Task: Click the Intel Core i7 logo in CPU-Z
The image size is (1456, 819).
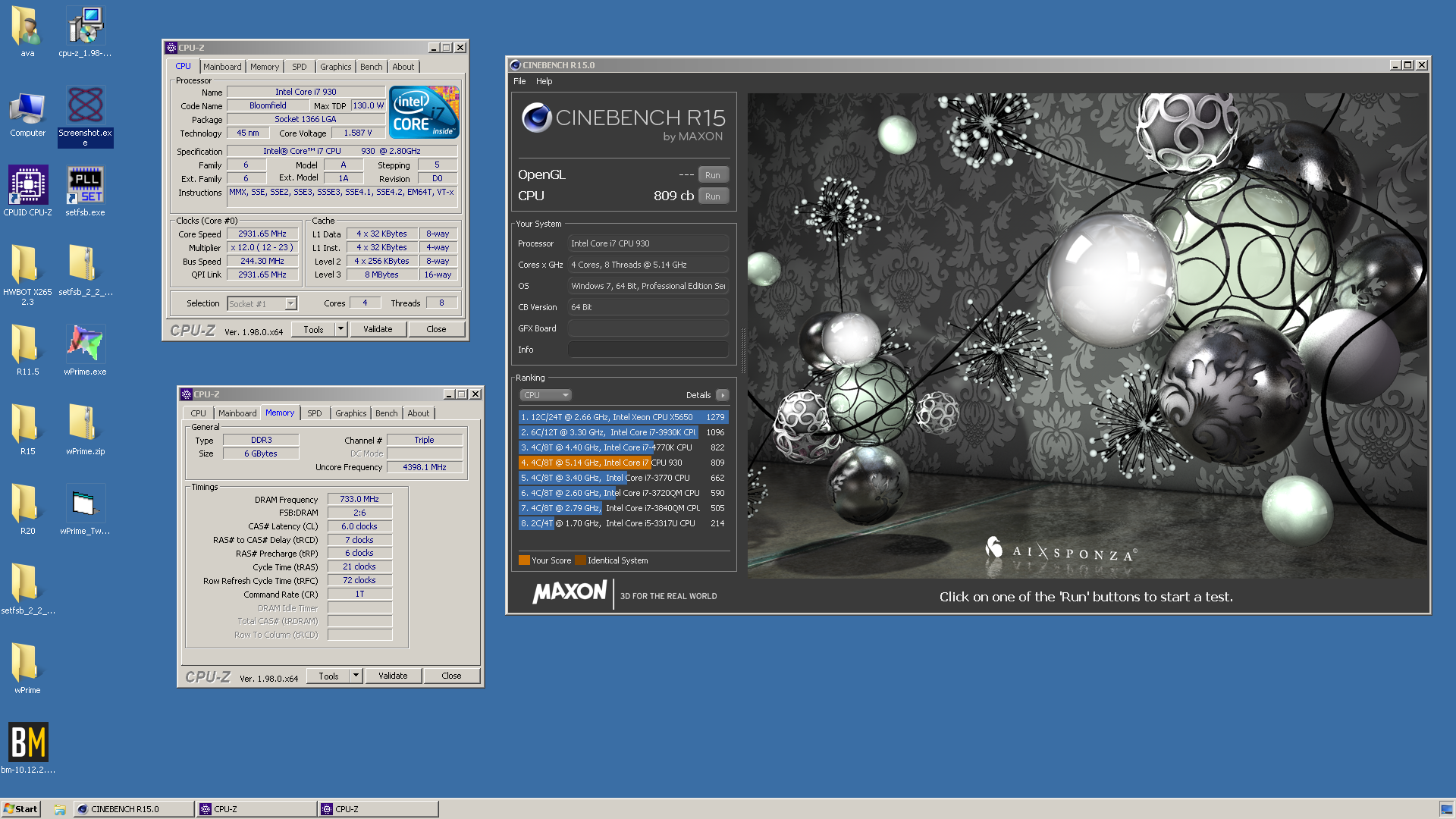Action: point(424,112)
